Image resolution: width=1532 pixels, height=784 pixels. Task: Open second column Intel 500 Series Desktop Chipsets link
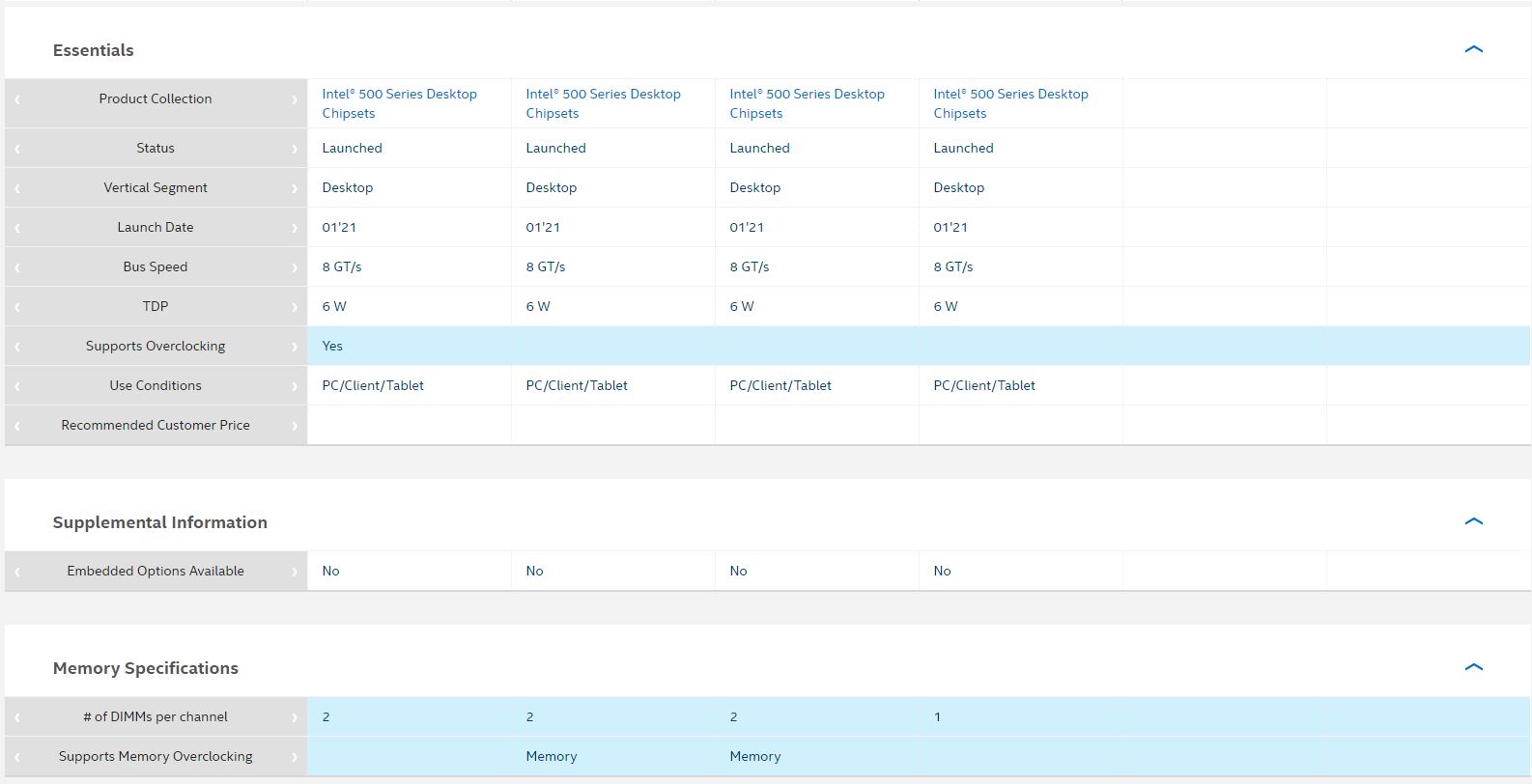tap(603, 103)
